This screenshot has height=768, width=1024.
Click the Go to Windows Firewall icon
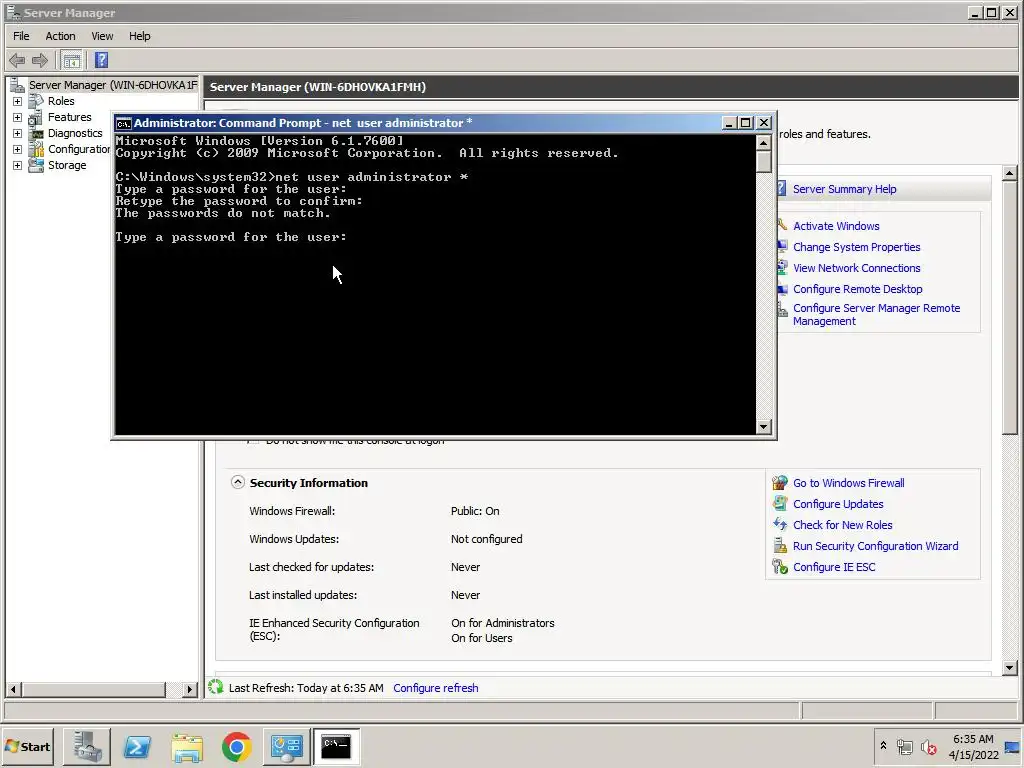click(x=780, y=483)
